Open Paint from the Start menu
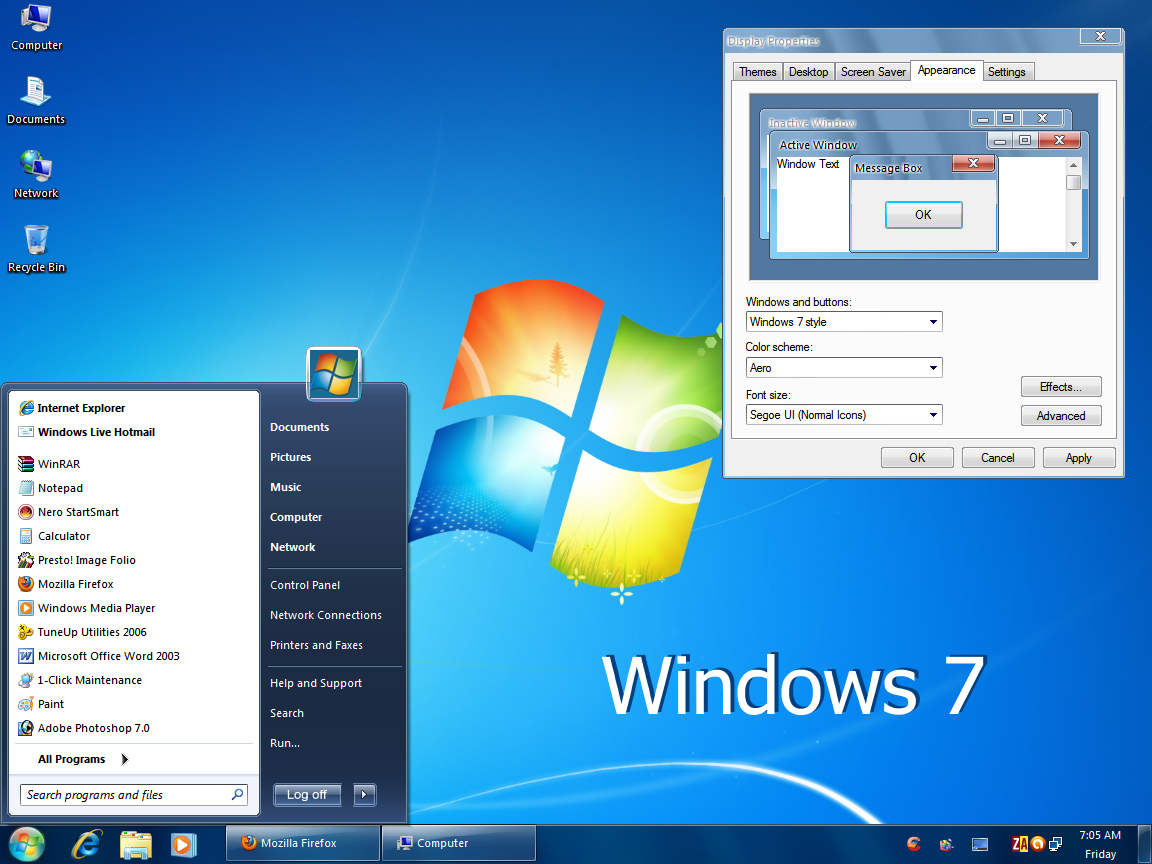 50,704
